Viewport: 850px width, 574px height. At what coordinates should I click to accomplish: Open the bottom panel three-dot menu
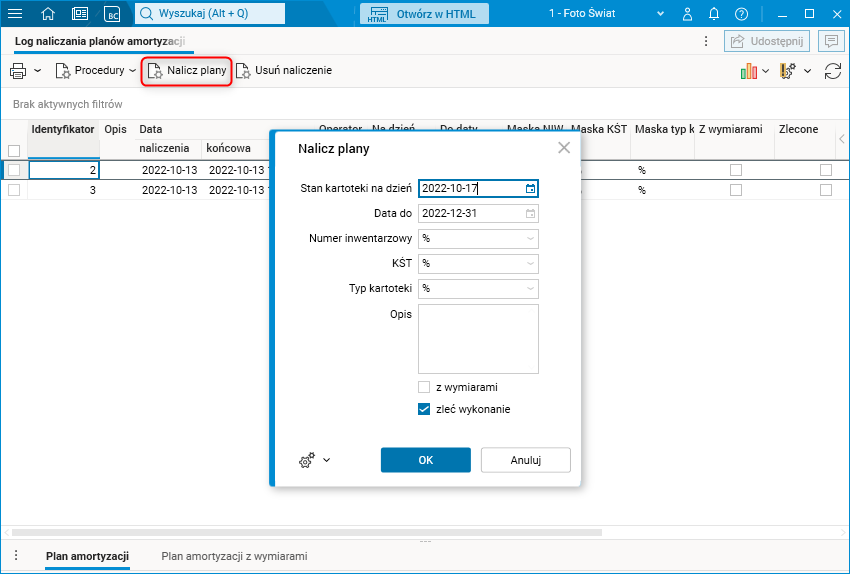[16, 555]
